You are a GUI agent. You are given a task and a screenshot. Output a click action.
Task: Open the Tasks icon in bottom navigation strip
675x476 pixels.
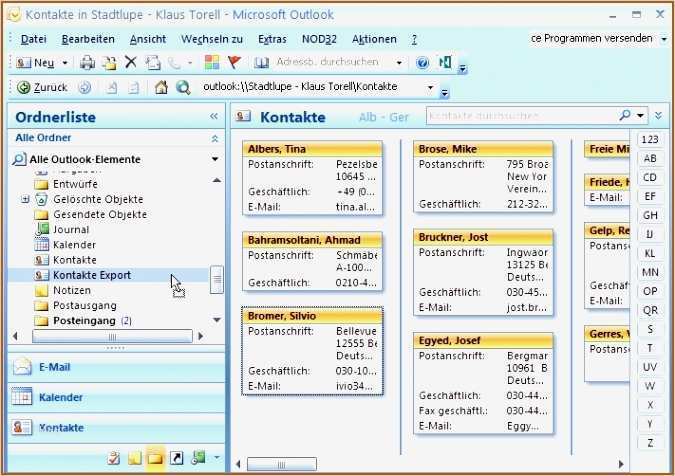tap(112, 458)
